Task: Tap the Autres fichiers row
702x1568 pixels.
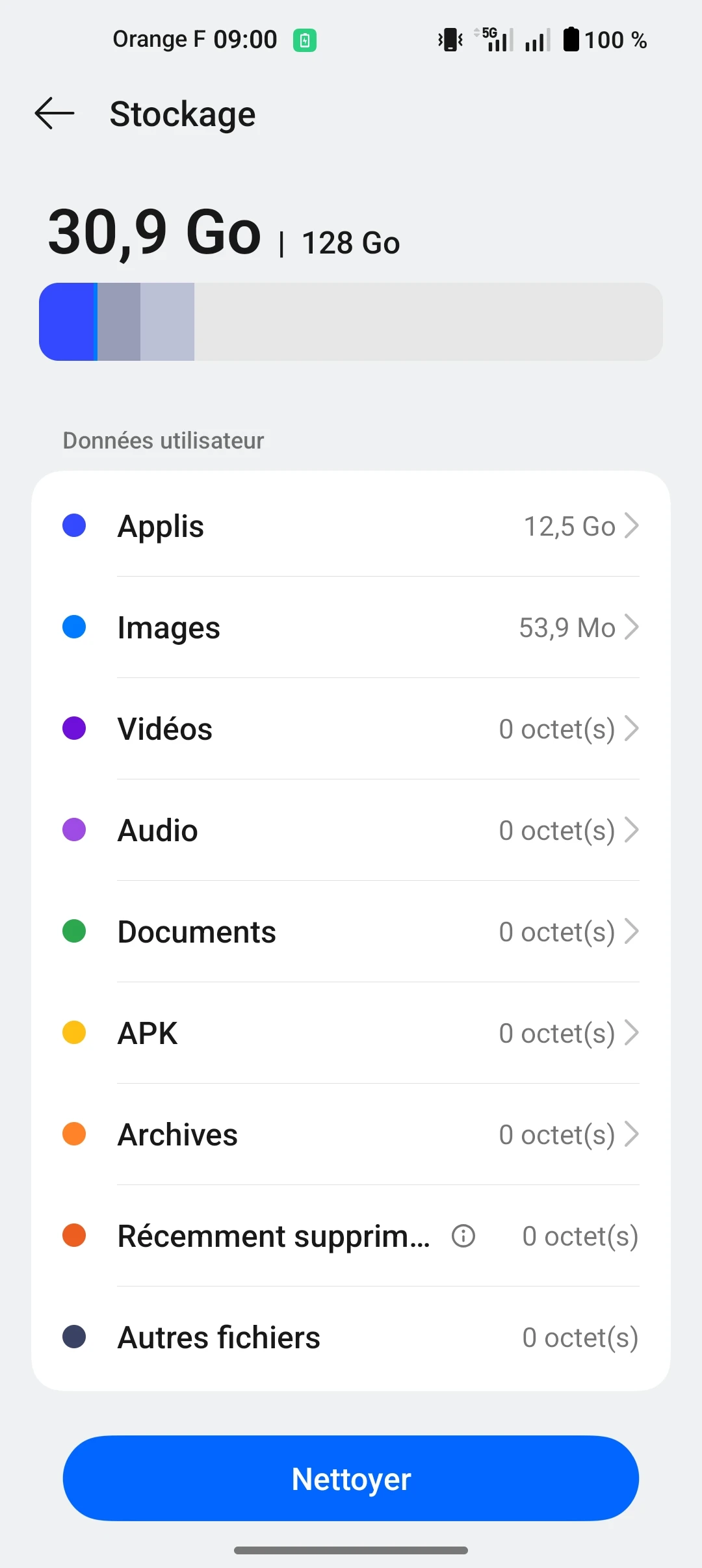Action: pyautogui.click(x=351, y=1337)
